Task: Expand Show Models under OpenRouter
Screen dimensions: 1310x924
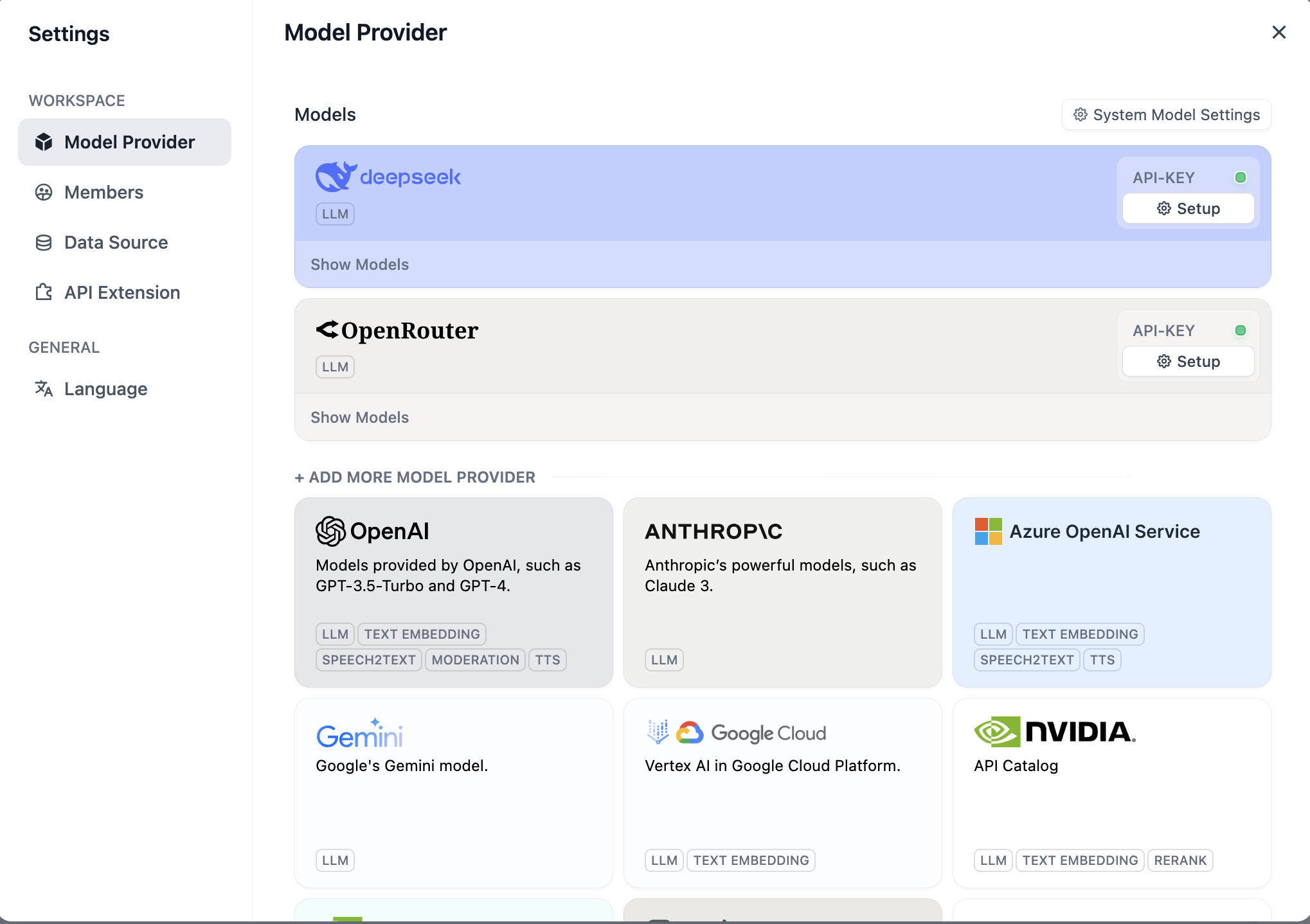Action: click(x=360, y=417)
